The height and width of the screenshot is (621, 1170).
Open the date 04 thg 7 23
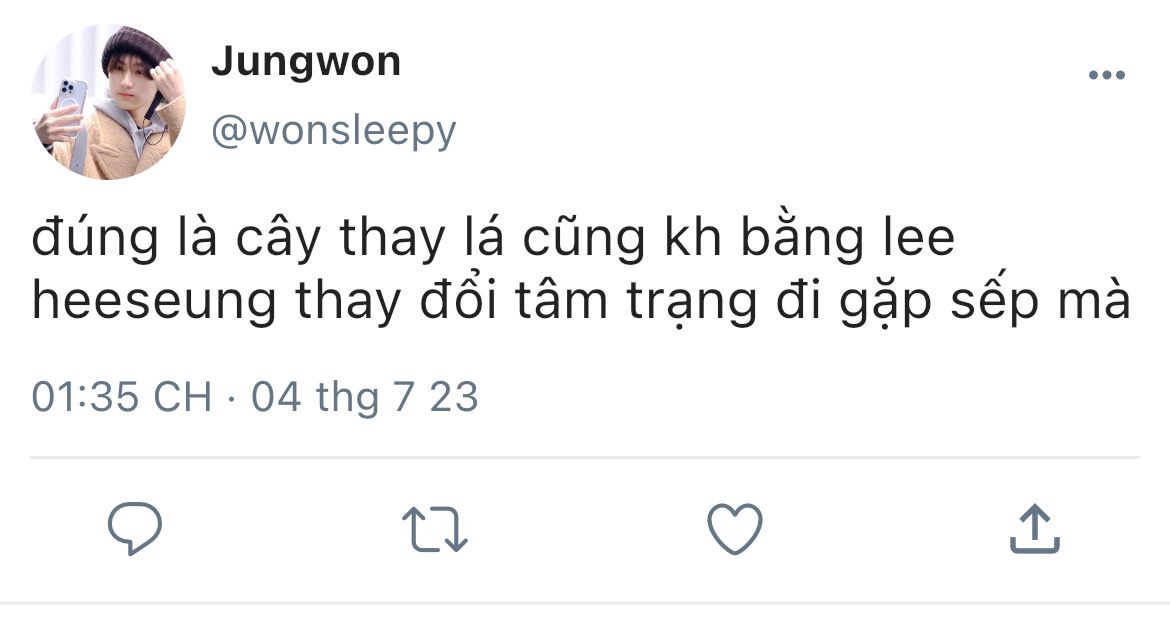click(x=364, y=396)
